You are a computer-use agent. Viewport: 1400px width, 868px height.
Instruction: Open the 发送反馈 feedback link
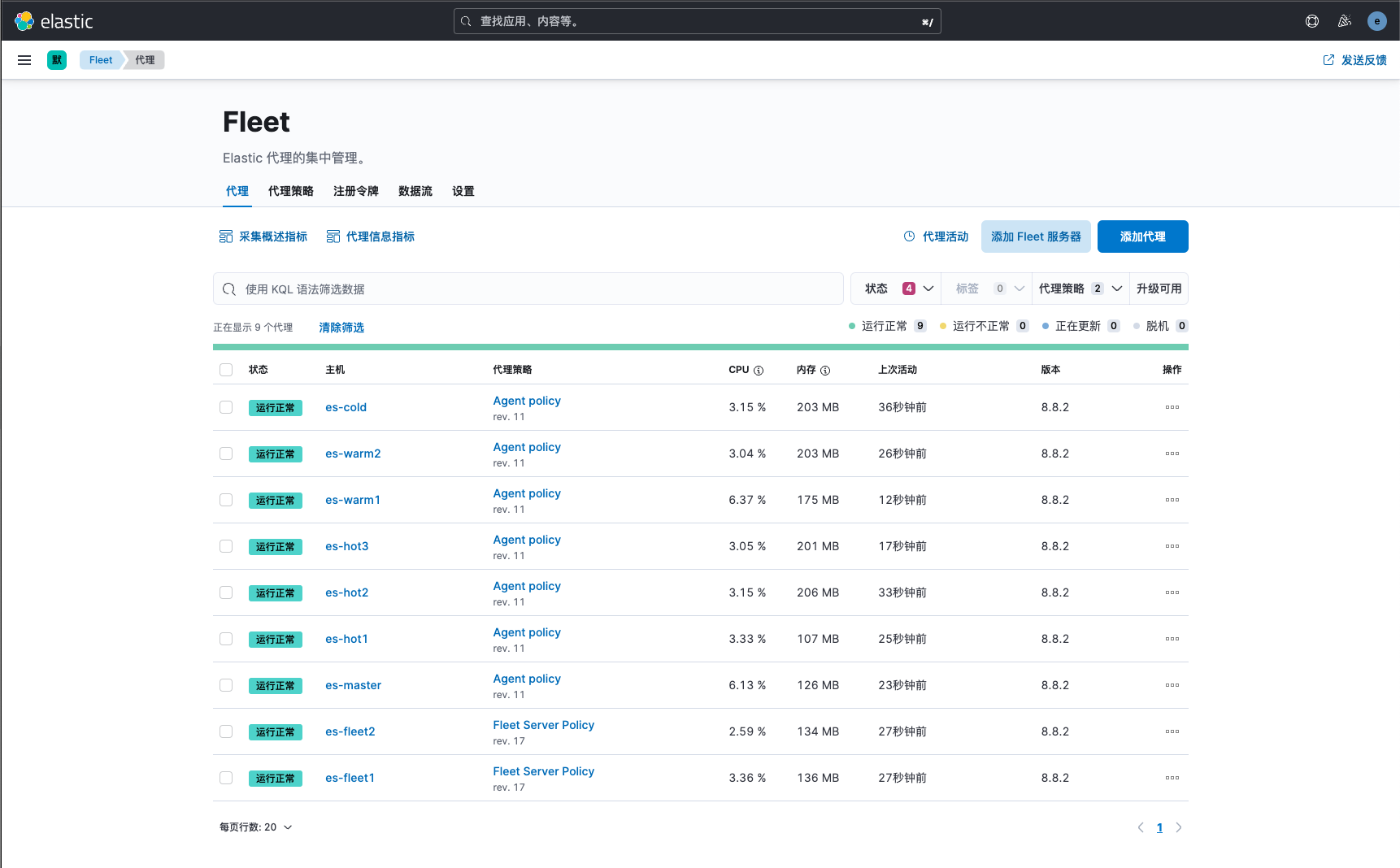(1355, 60)
